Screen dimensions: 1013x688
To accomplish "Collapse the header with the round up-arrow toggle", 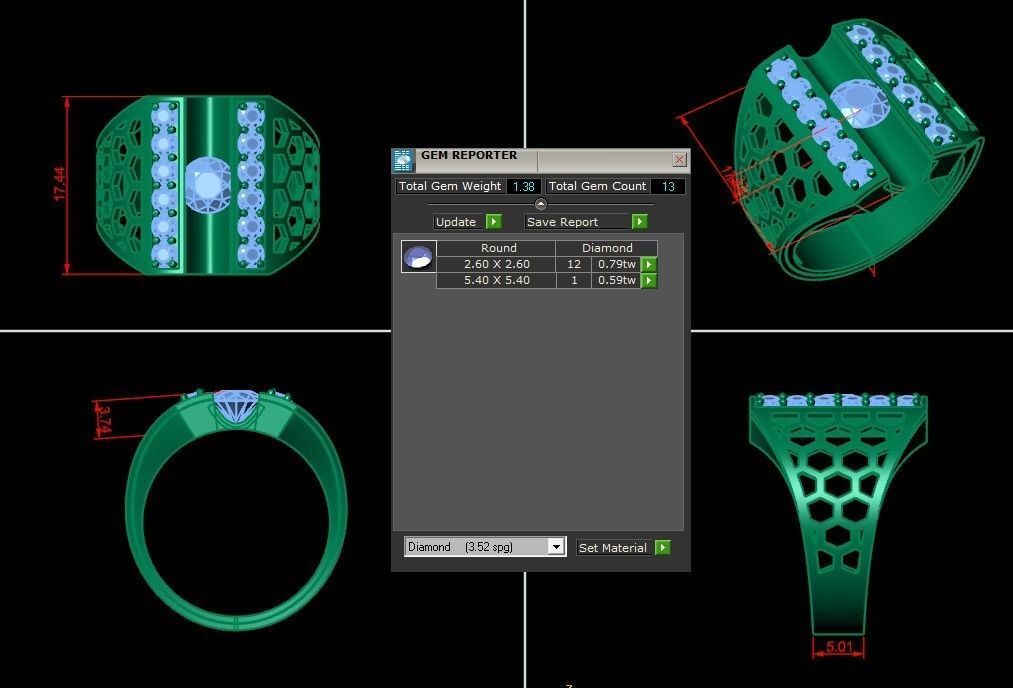I will click(x=541, y=204).
